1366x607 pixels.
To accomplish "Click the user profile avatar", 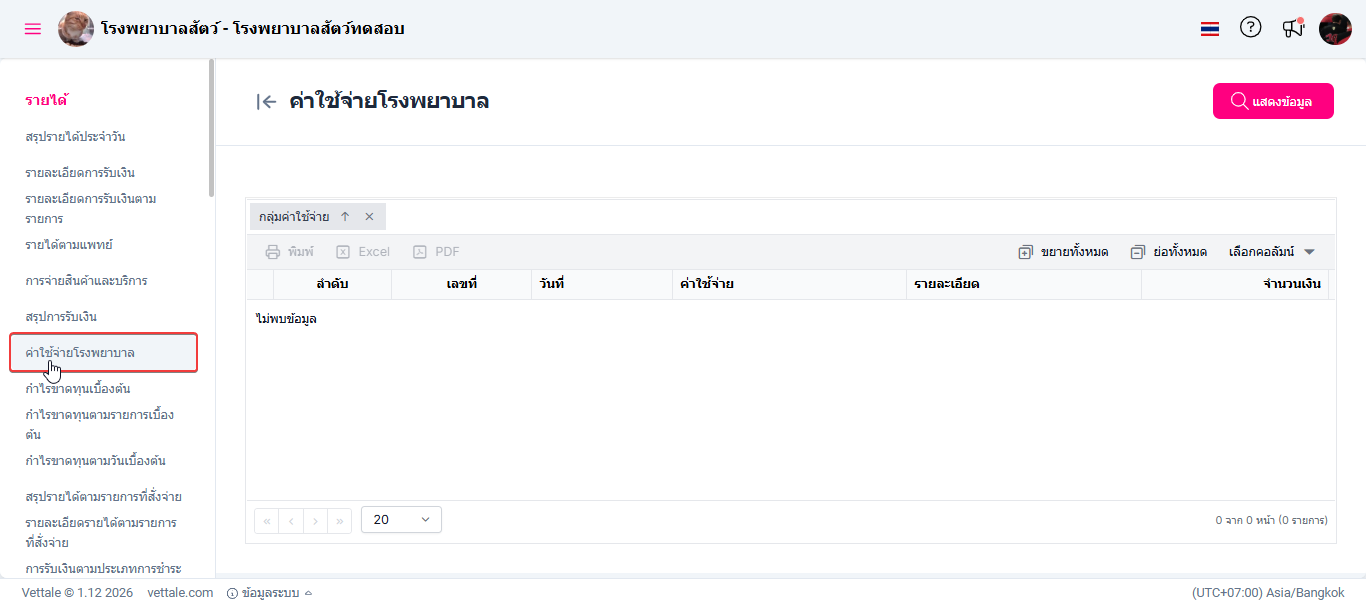I will [1335, 29].
